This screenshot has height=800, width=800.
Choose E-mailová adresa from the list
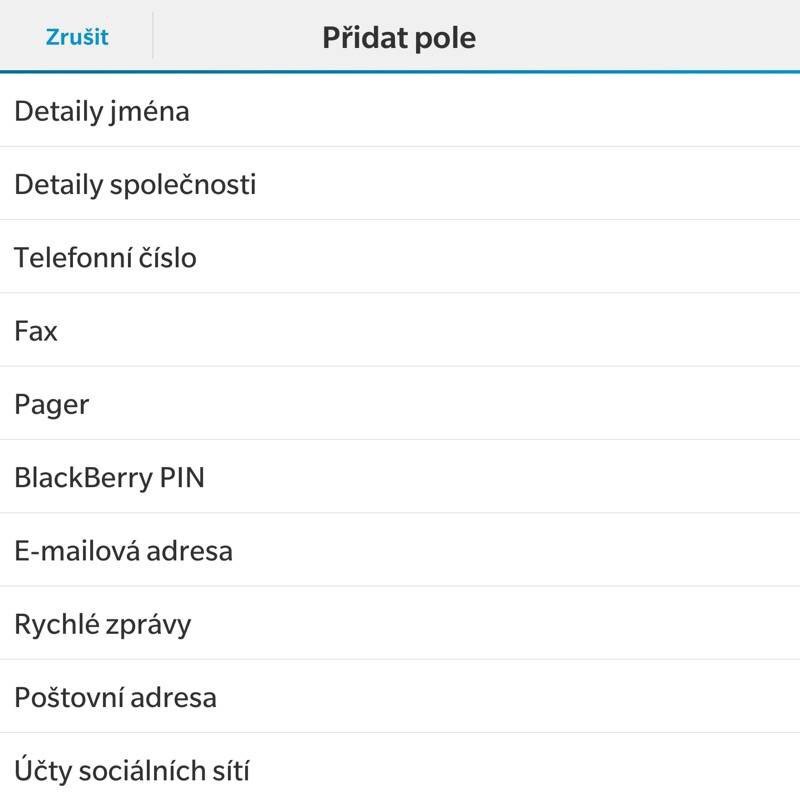point(400,550)
